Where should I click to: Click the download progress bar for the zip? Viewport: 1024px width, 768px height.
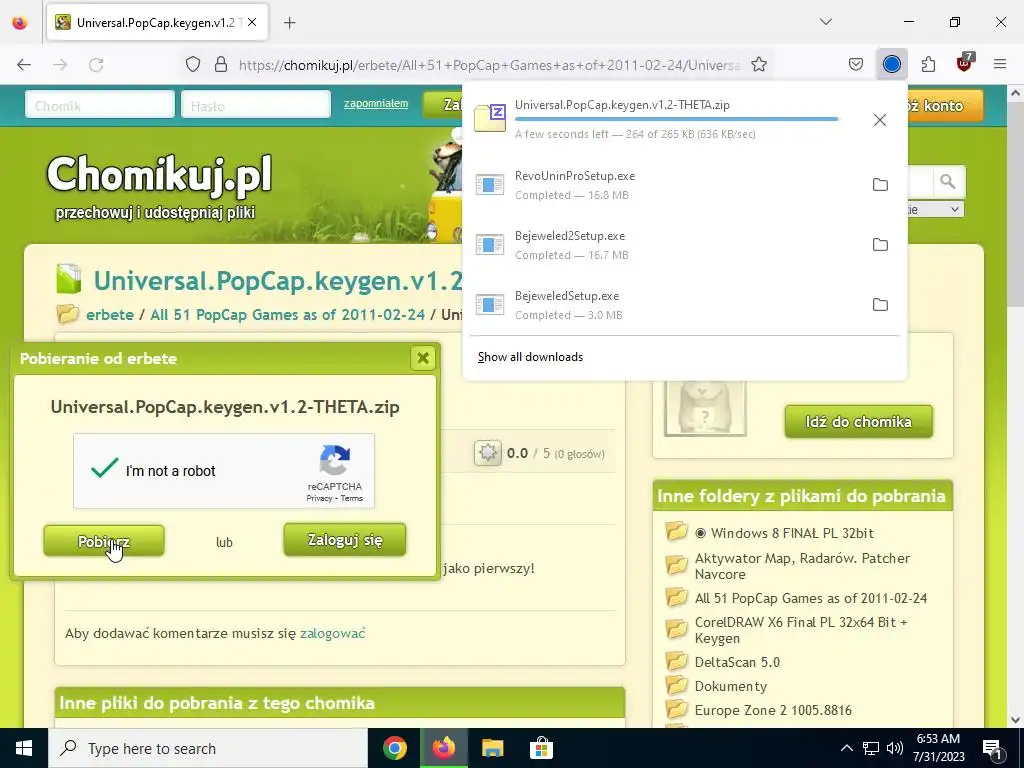point(677,119)
